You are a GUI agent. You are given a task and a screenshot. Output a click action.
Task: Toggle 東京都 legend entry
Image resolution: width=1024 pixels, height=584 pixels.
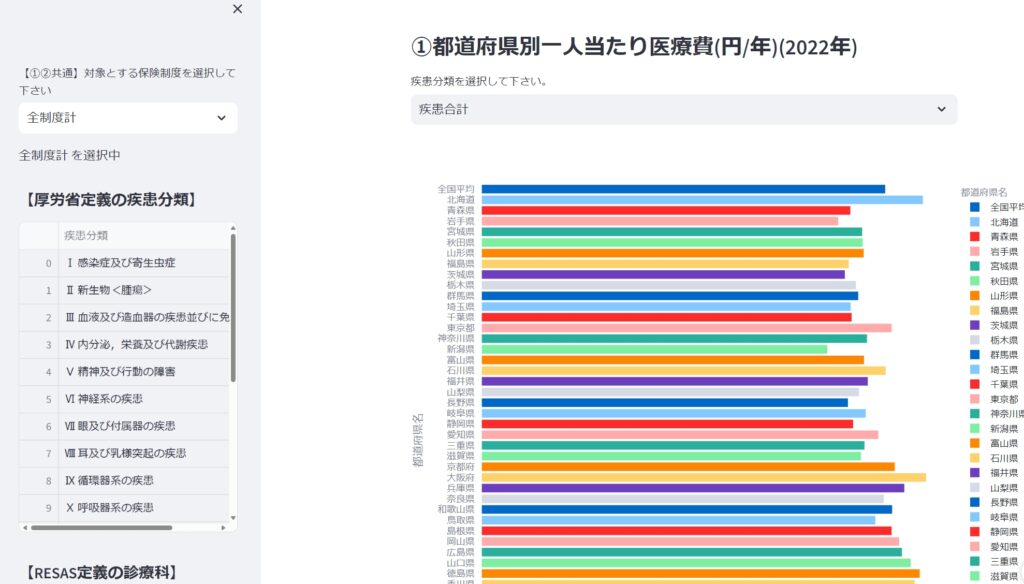click(994, 399)
